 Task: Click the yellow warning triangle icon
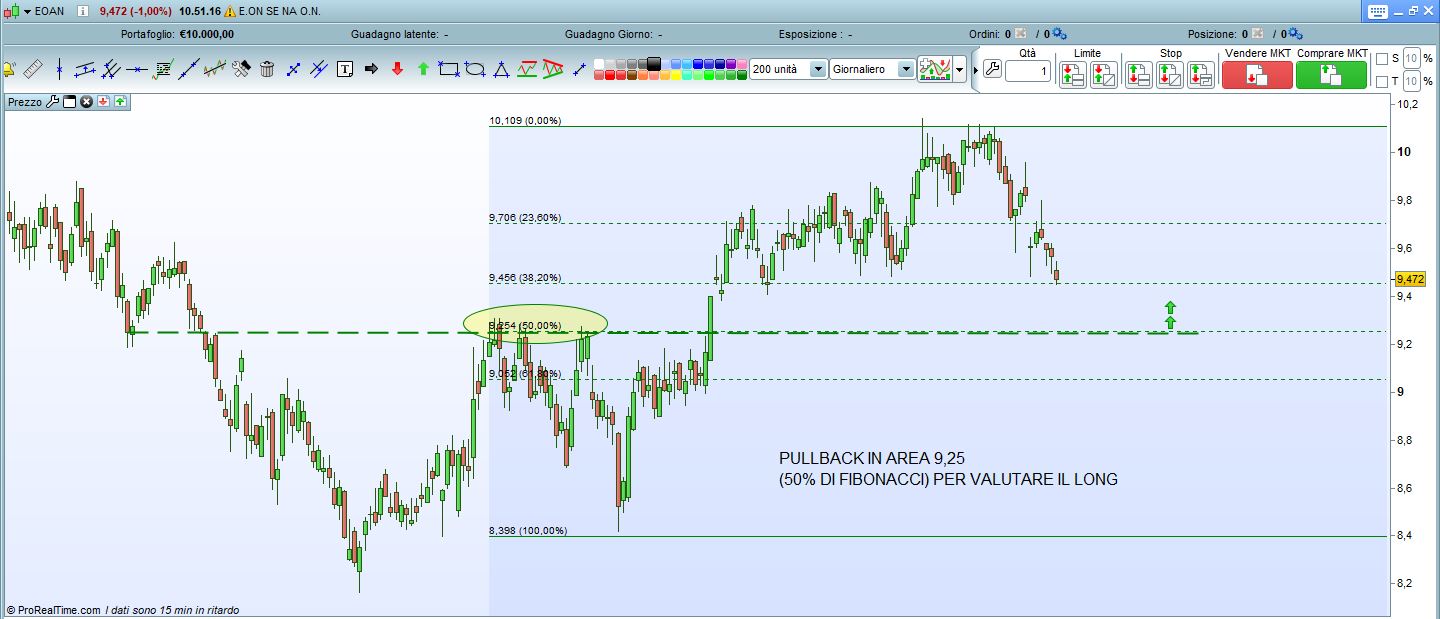click(230, 11)
